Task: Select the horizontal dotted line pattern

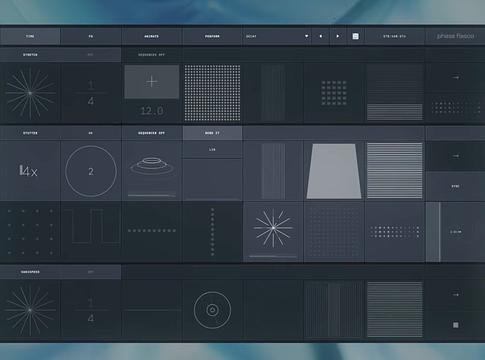Action: [x=152, y=230]
